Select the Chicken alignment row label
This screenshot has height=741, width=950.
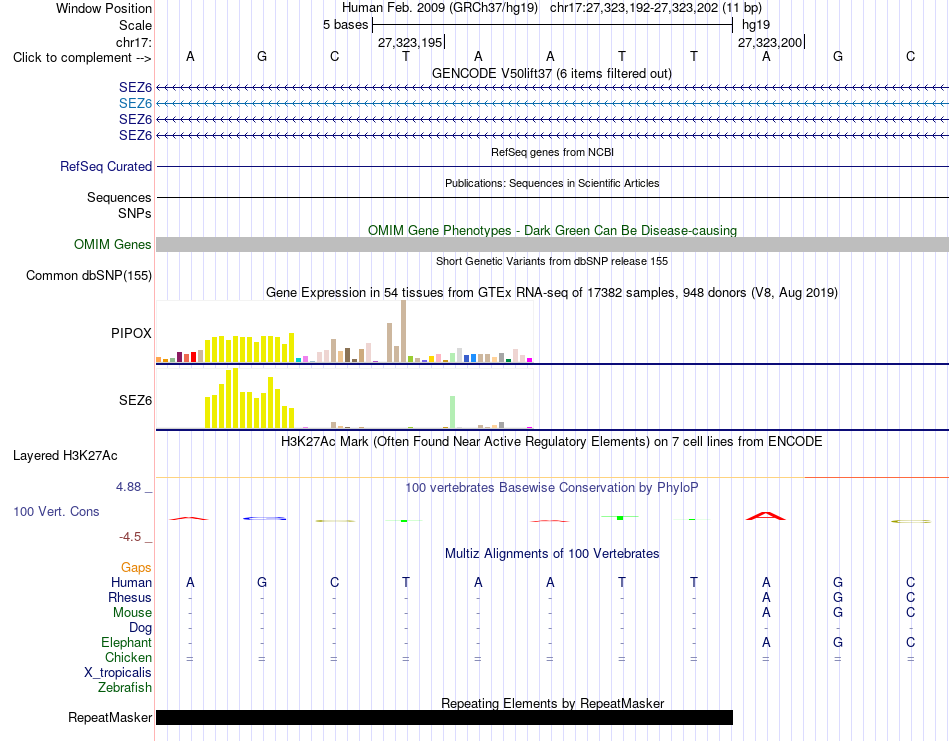click(128, 657)
